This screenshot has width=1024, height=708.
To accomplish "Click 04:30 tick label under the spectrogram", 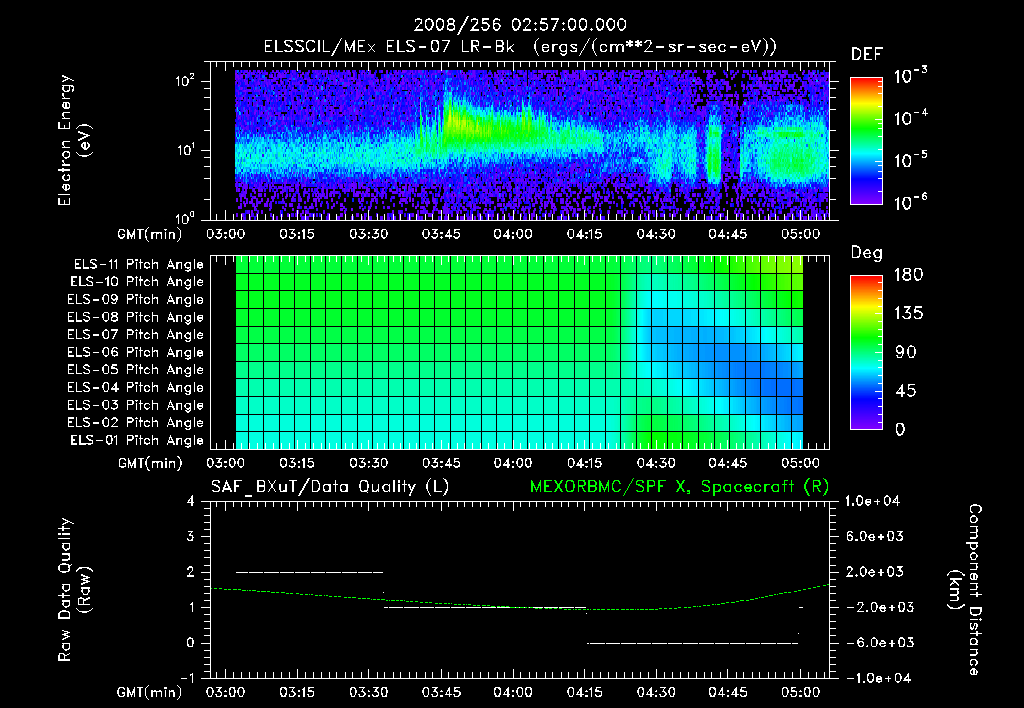I will pyautogui.click(x=656, y=234).
